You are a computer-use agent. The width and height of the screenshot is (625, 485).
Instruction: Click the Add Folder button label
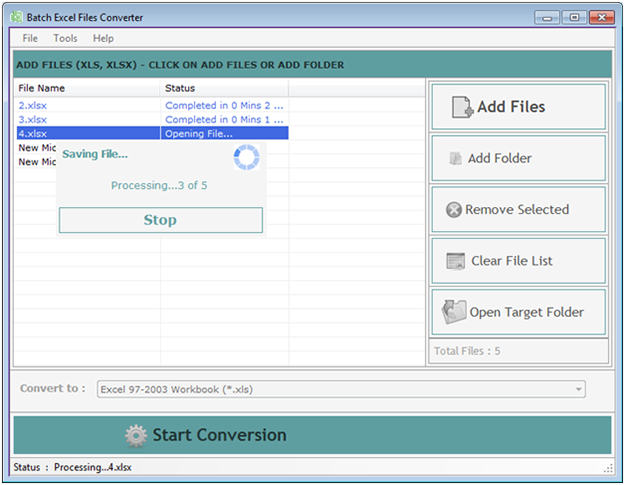click(x=499, y=158)
